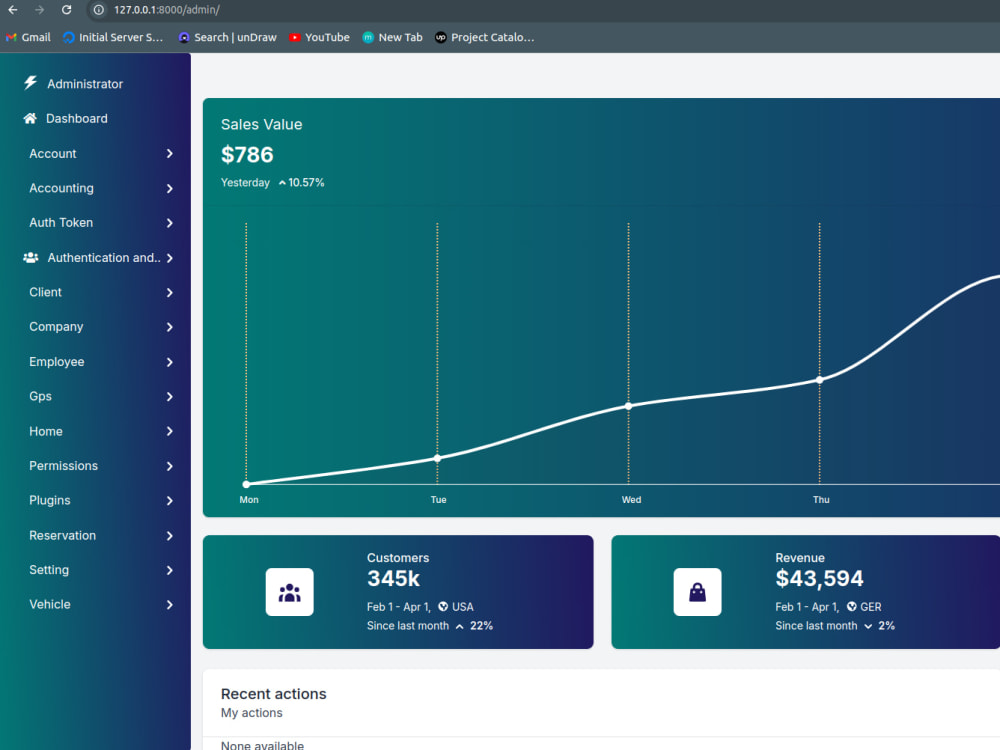Click the up arrow beside 10.57%
1000x750 pixels.
[282, 183]
